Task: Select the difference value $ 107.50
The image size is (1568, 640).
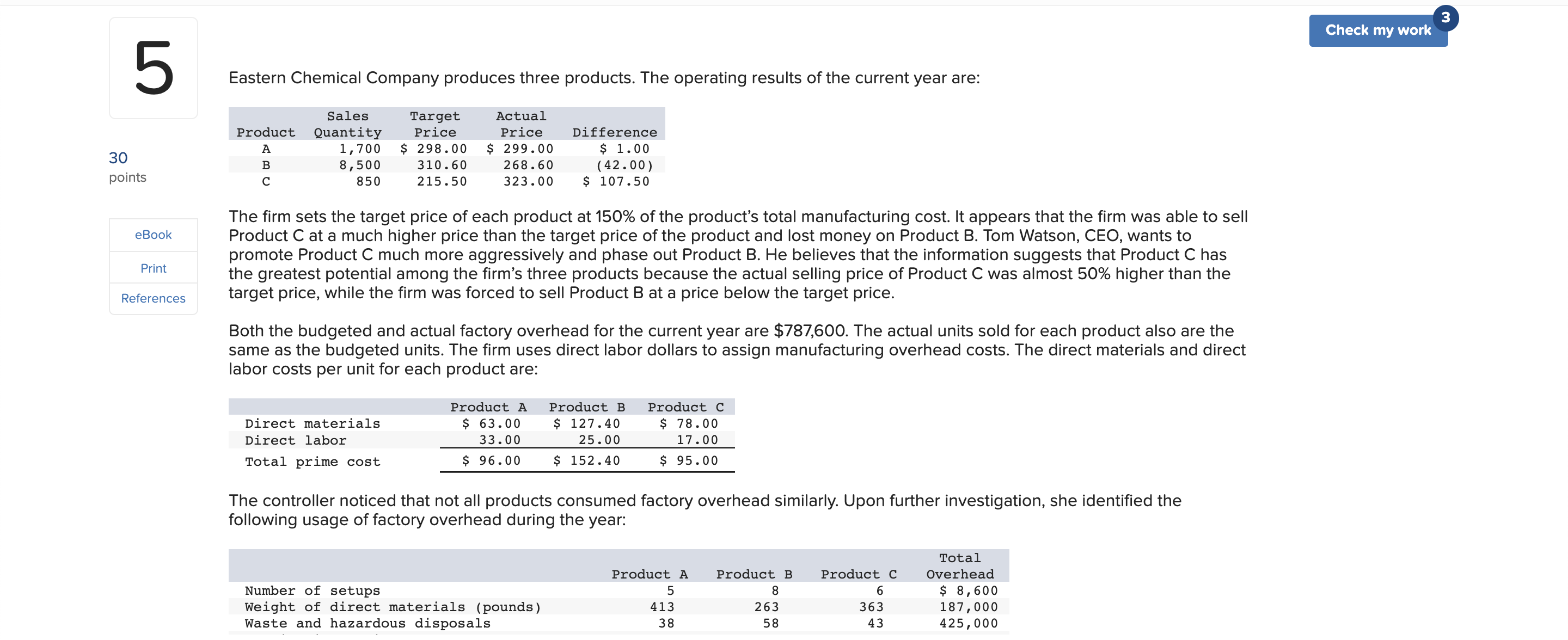Action: click(x=616, y=182)
